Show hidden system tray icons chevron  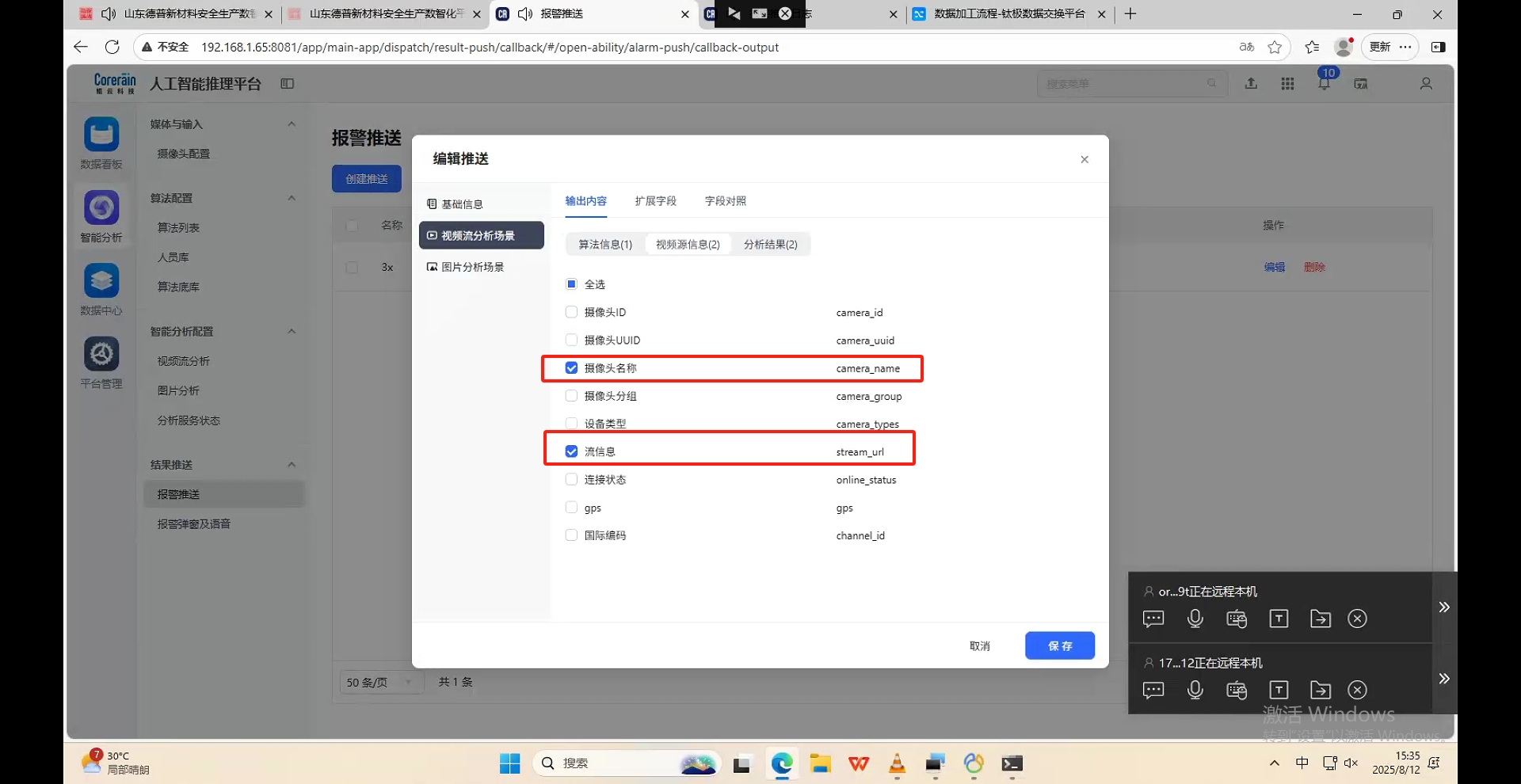tap(1275, 763)
